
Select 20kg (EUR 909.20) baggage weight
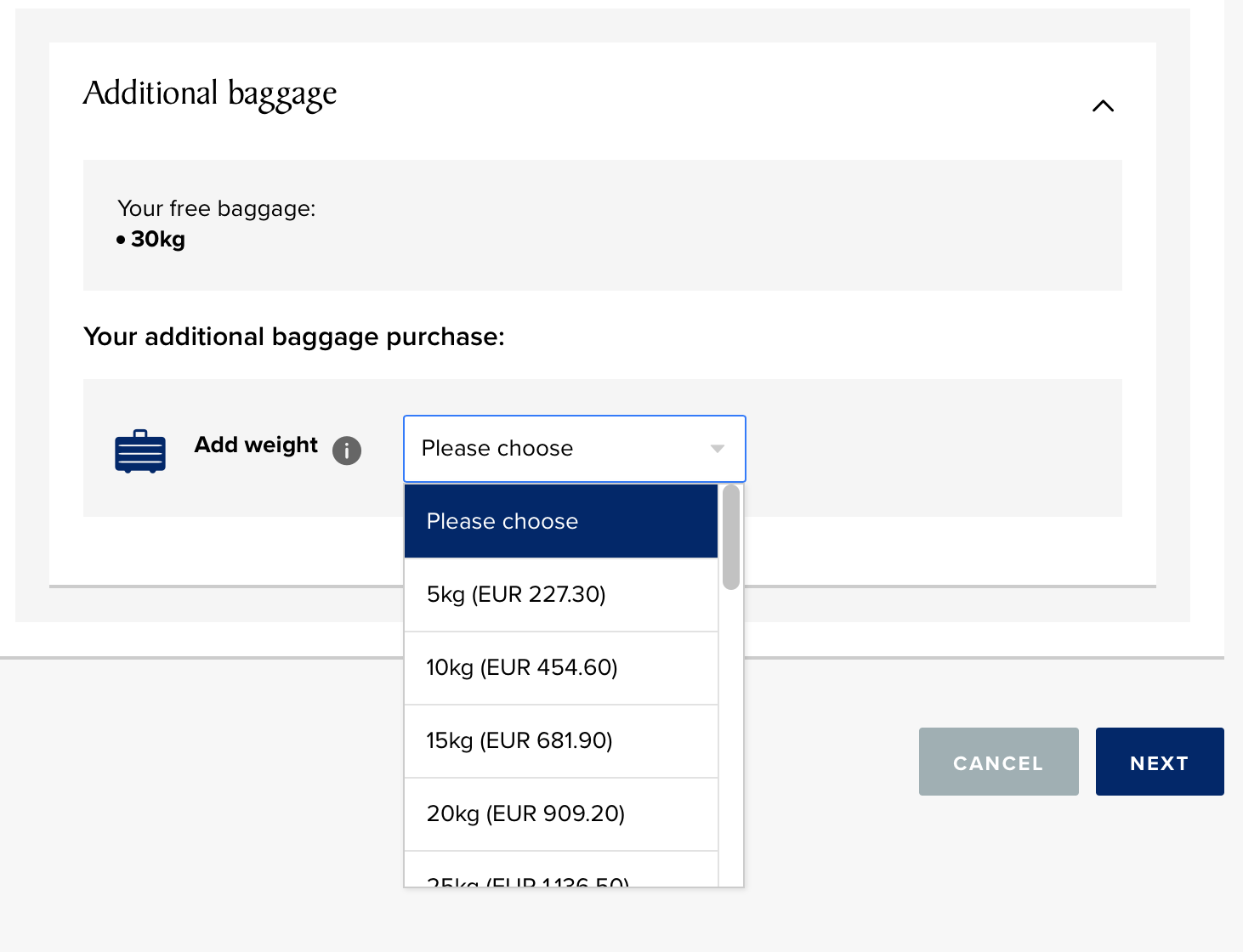561,813
